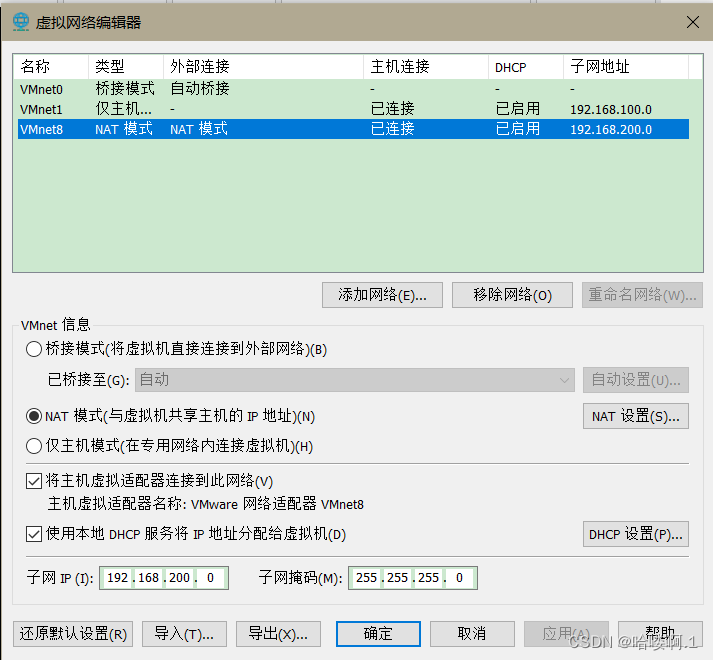Click the 子网地址 column header
The image size is (713, 660).
(x=626, y=67)
